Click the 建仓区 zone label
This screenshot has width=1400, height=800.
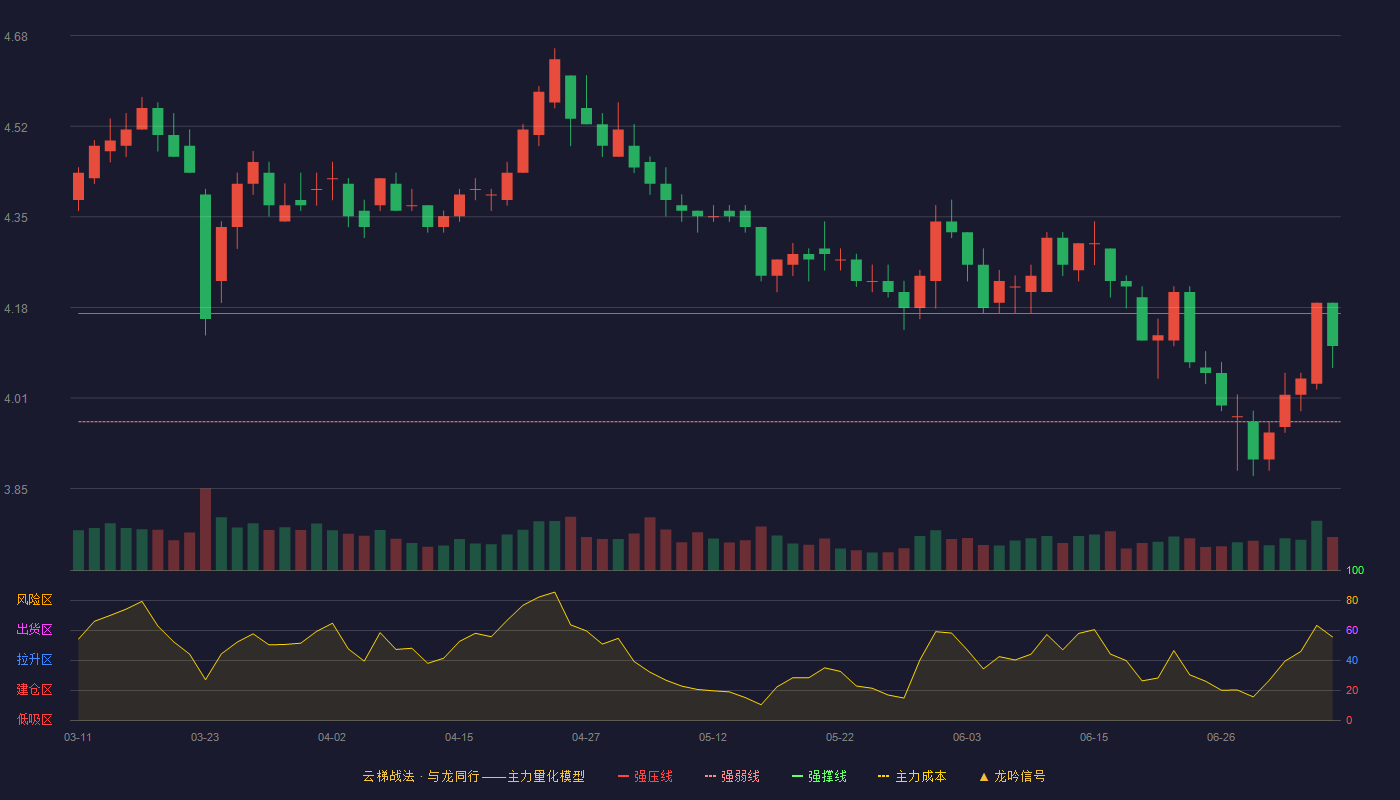[34, 690]
